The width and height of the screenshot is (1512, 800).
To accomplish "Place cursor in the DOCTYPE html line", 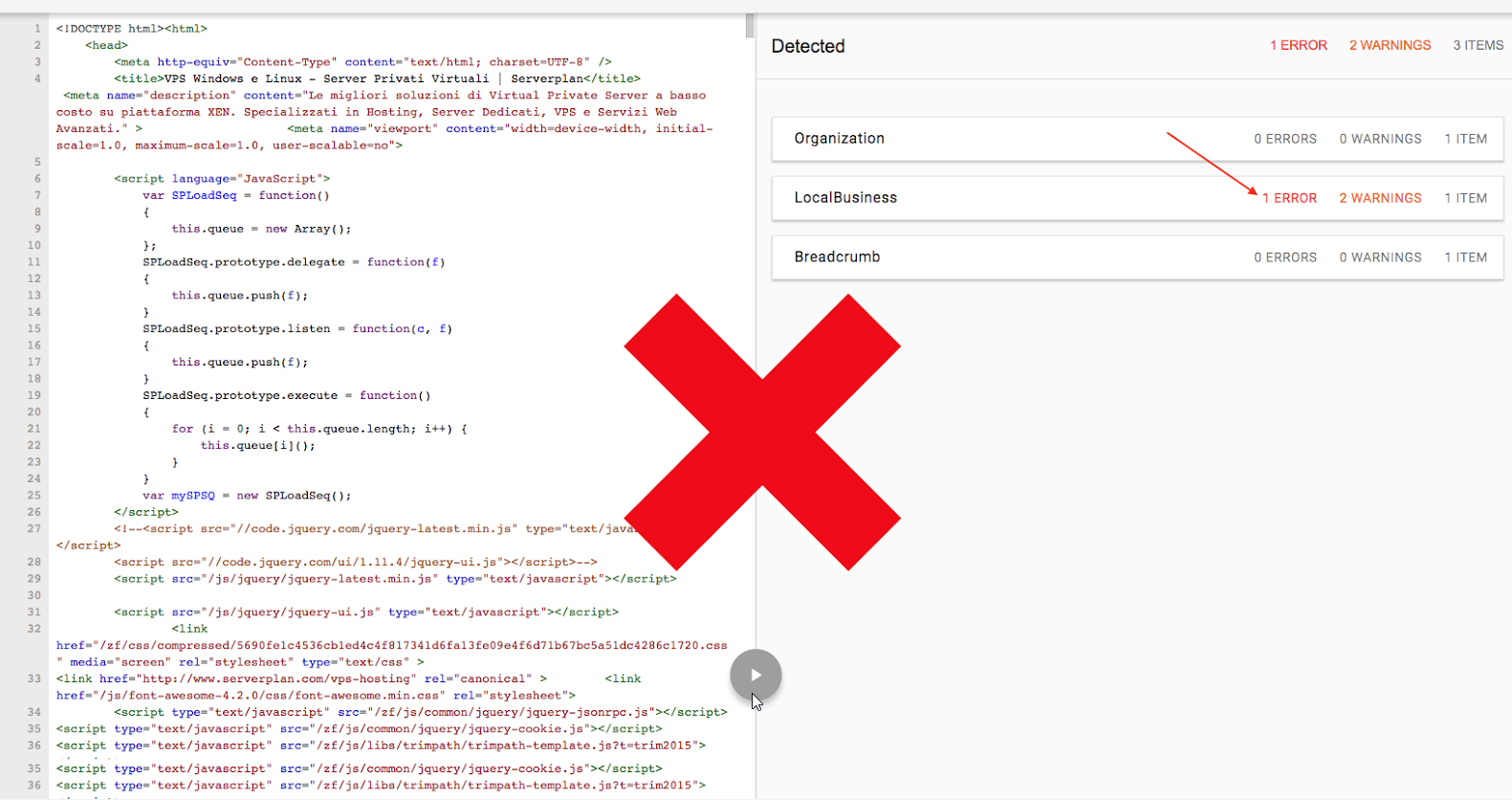I will click(132, 29).
